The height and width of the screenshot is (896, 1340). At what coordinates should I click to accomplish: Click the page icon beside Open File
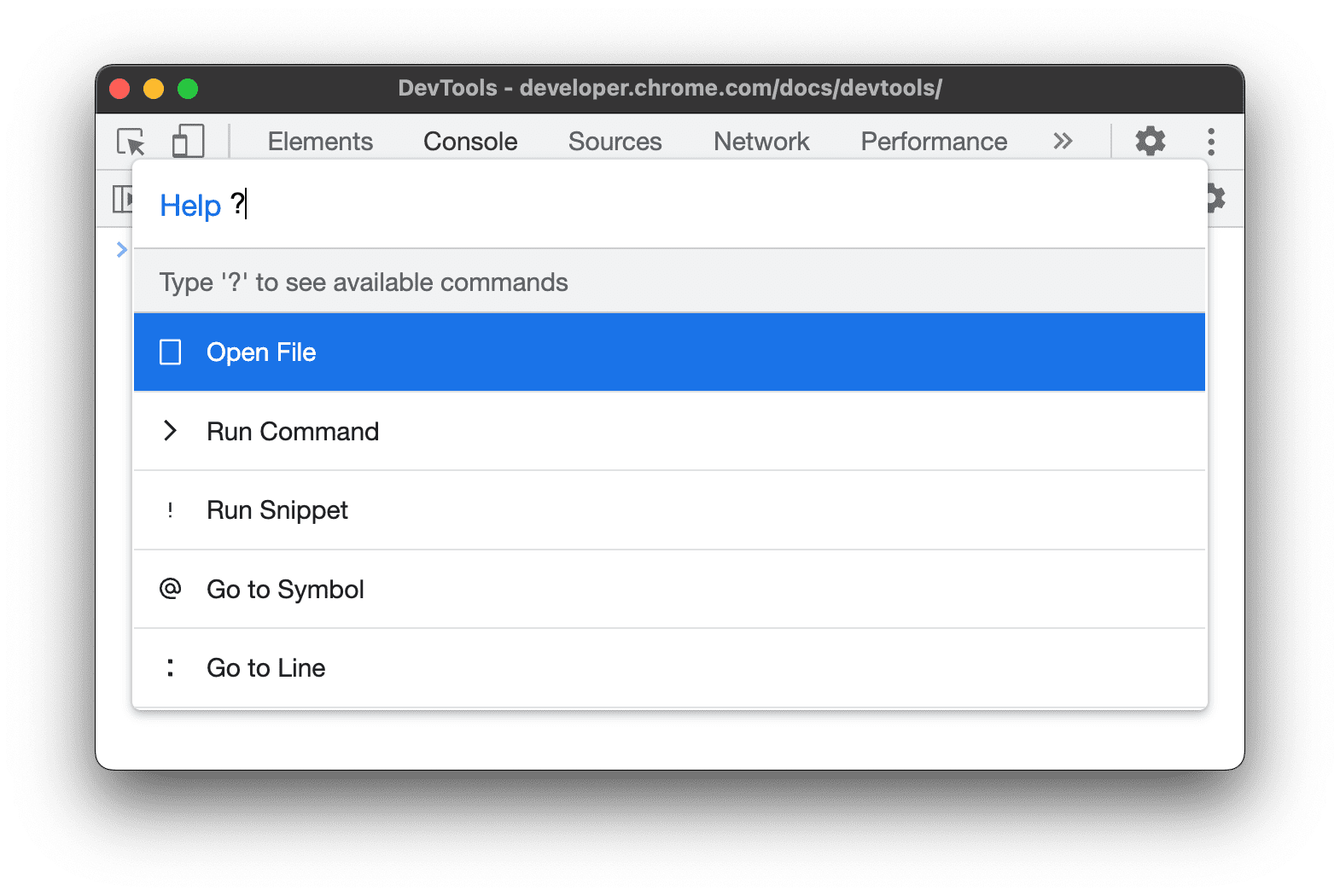(171, 352)
